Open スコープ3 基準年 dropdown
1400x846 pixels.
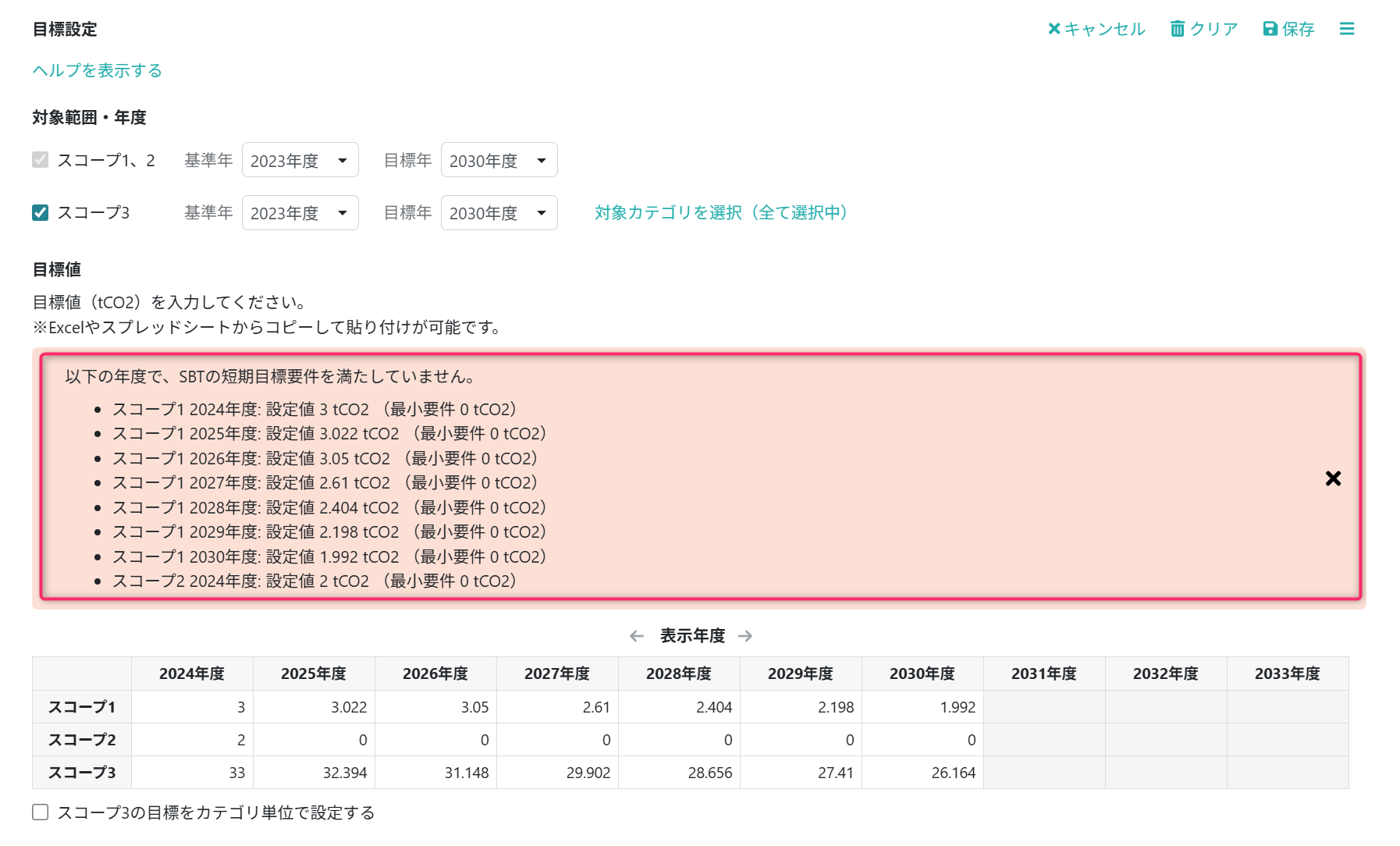click(300, 213)
